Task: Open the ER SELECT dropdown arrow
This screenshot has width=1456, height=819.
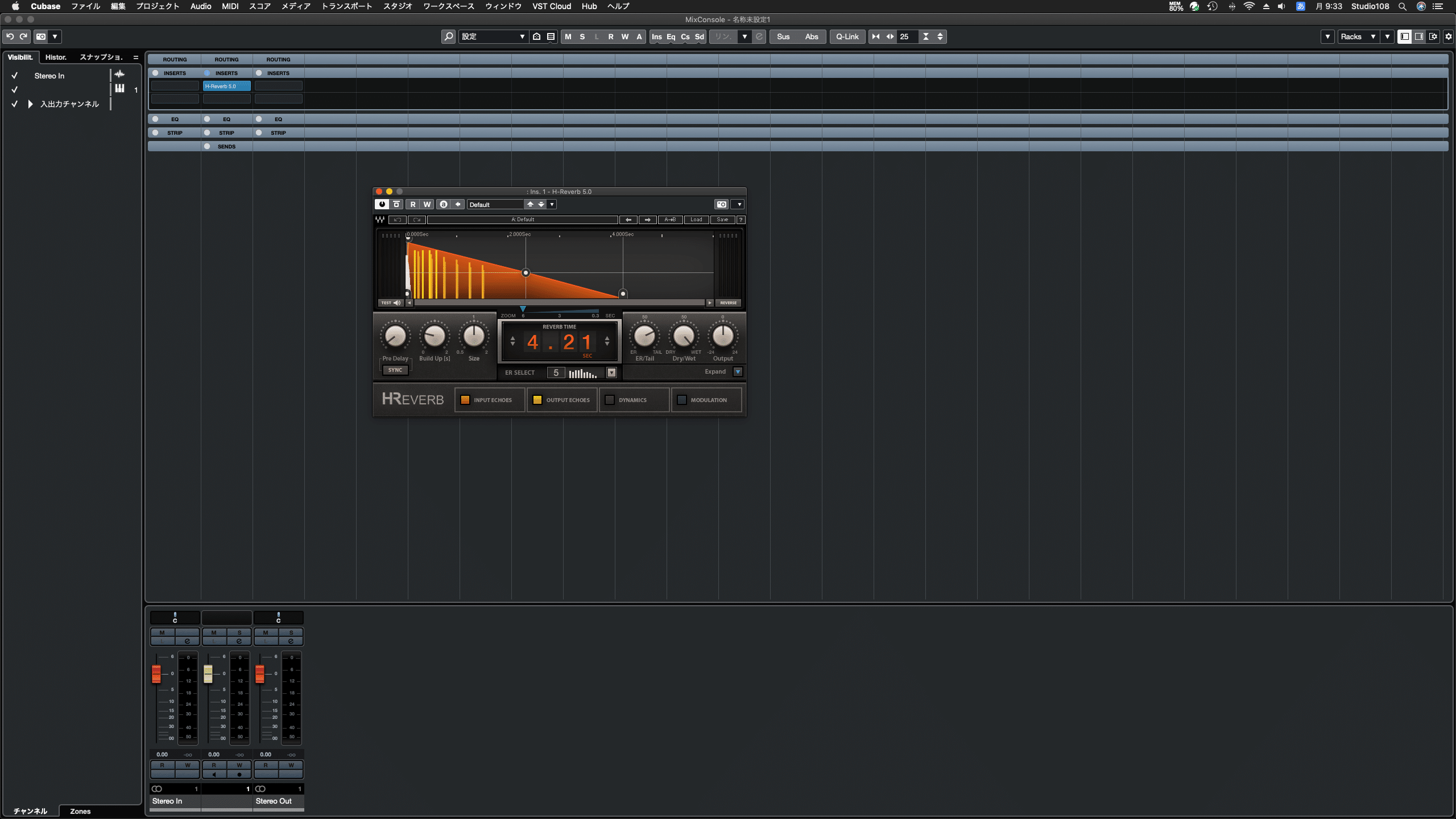Action: coord(611,373)
